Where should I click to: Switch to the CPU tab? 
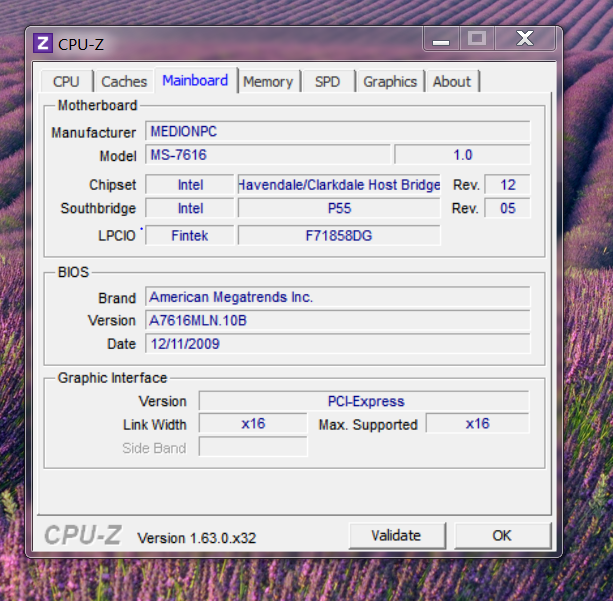tap(66, 81)
